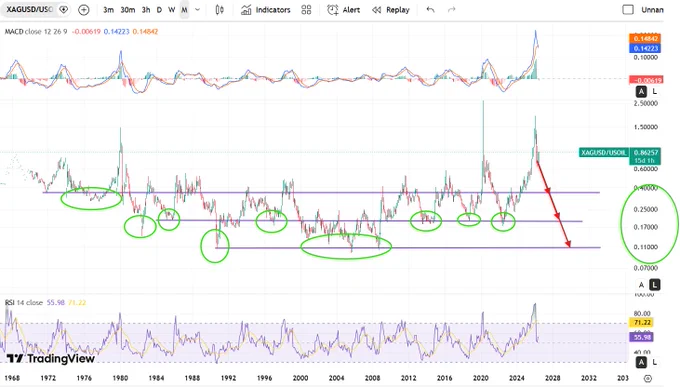Screen dimensions: 680x387
Task: Open the candlestick chart style menu
Action: [220, 10]
